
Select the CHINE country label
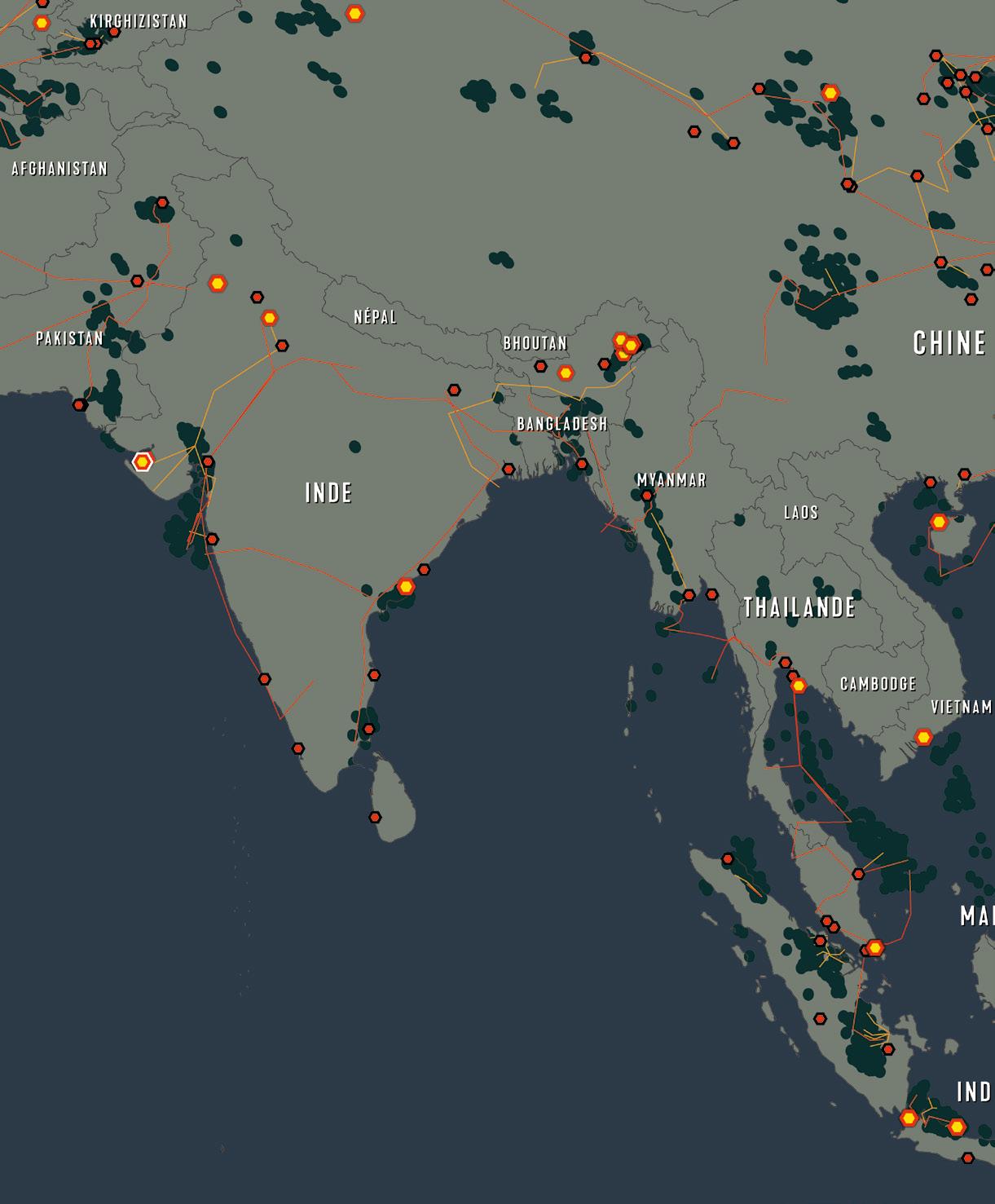click(950, 342)
